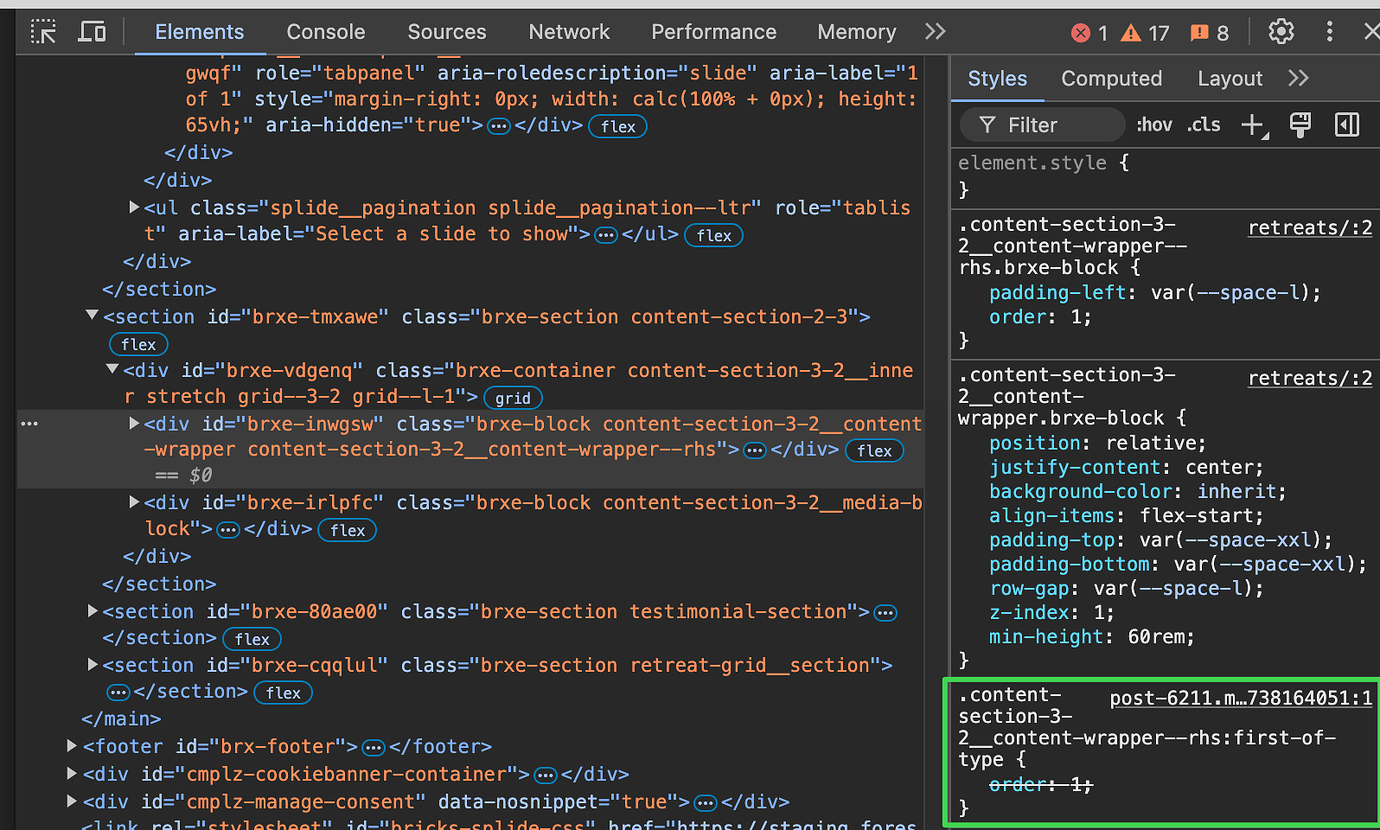This screenshot has width=1380, height=830.
Task: Toggle the device toolbar icon
Action: pos(91,31)
